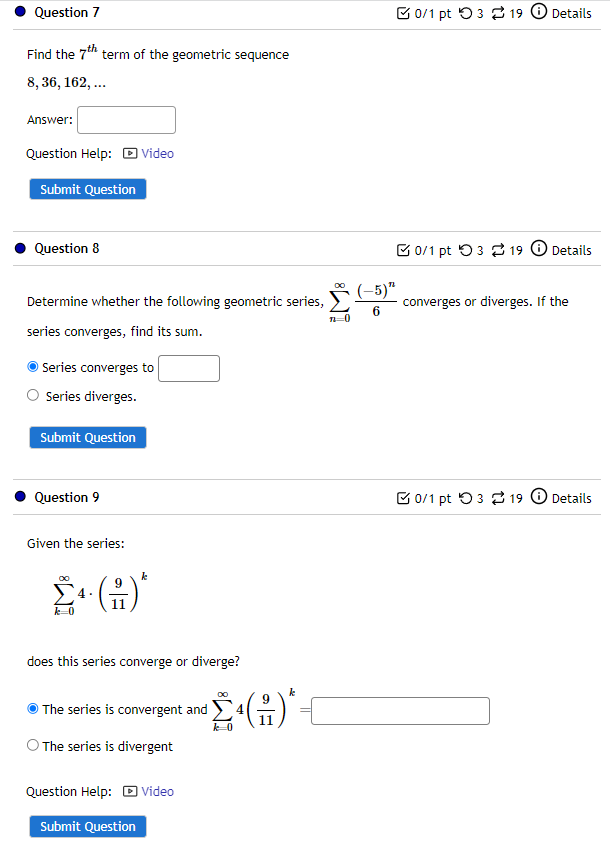610x865 pixels.
Task: Click the Details info icon for Question 8
Action: [538, 250]
